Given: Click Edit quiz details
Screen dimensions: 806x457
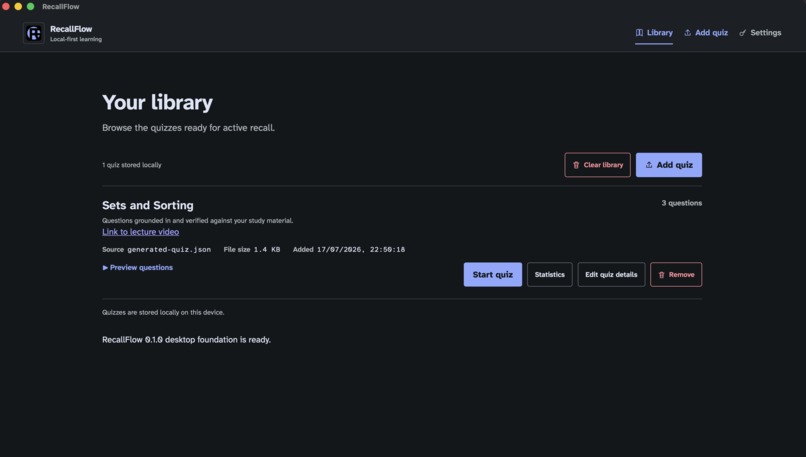Looking at the screenshot, I should pyautogui.click(x=611, y=275).
